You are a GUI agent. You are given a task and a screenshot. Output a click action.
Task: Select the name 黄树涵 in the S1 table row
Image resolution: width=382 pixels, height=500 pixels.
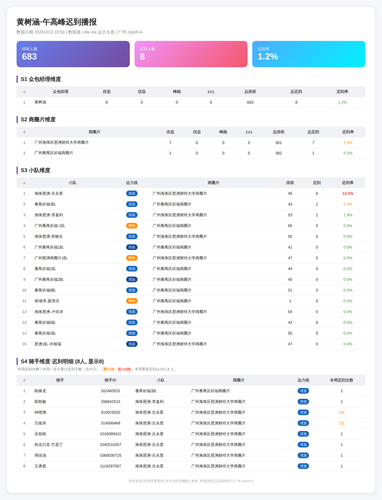coord(40,102)
